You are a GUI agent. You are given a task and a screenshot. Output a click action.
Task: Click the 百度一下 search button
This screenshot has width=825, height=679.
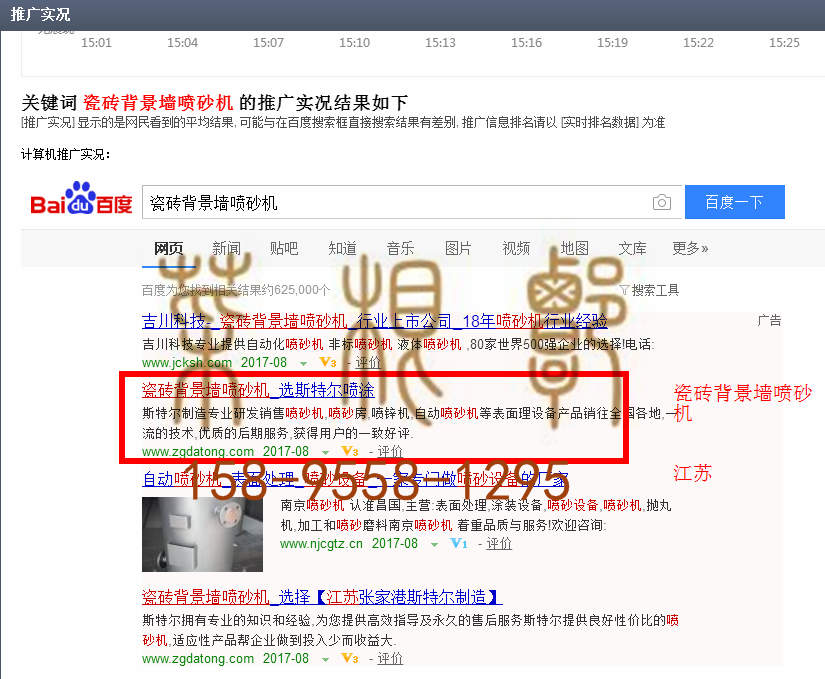735,202
